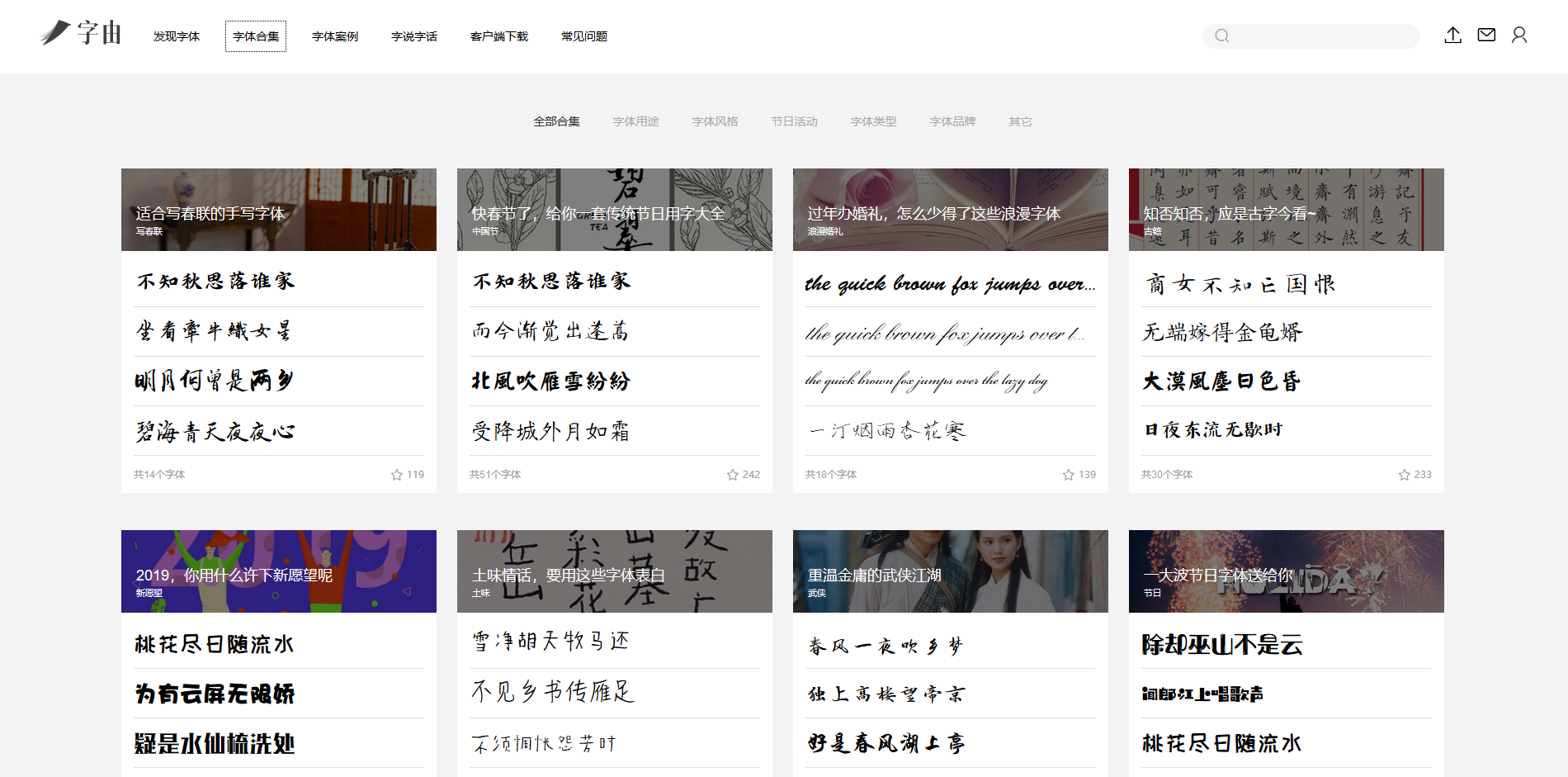The image size is (1568, 777).
Task: Open 知否知否，应是古字今看 collection banner
Action: point(1287,210)
